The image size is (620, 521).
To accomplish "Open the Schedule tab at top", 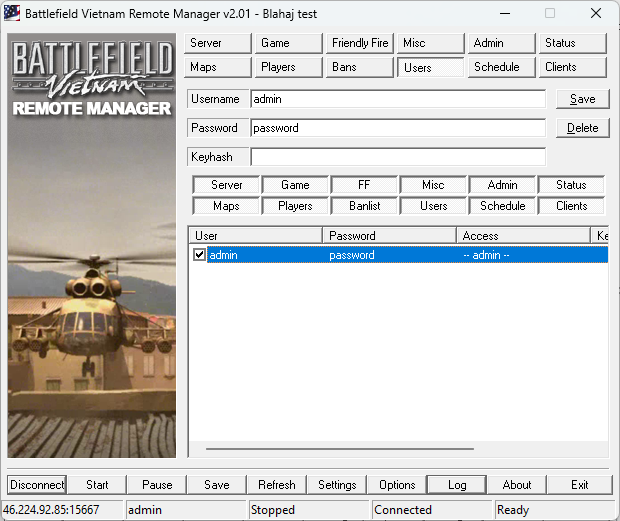I will click(497, 67).
